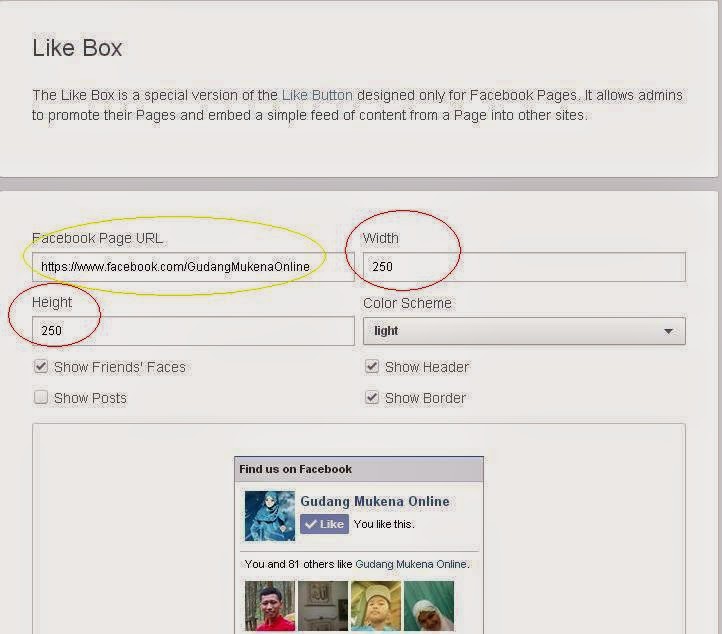Uncheck Show Friends' Faces checkbox
Screen dimensions: 722x634
coord(41,366)
